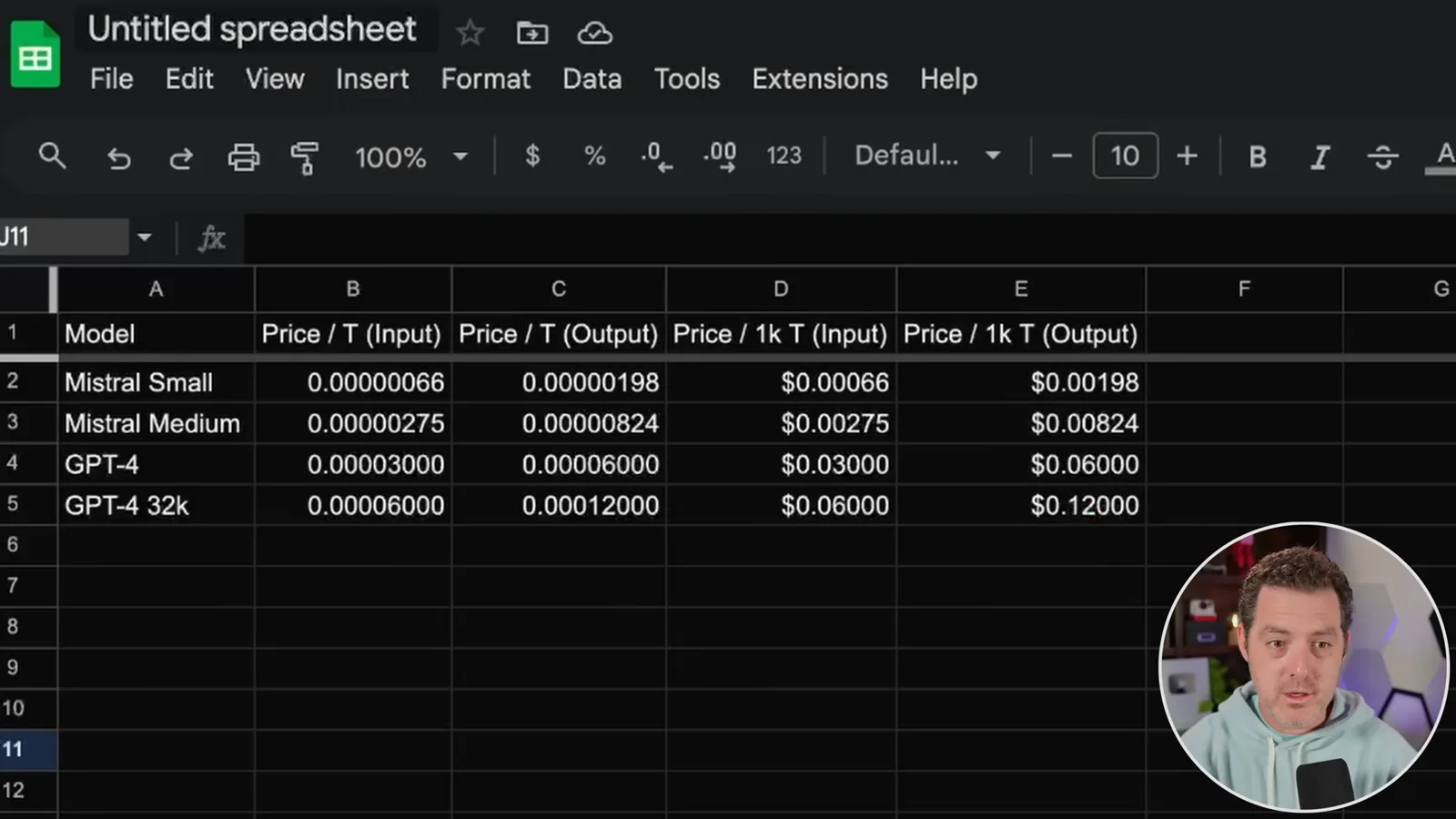Select cell with $0.00198
The image size is (1456, 819).
(x=1021, y=382)
